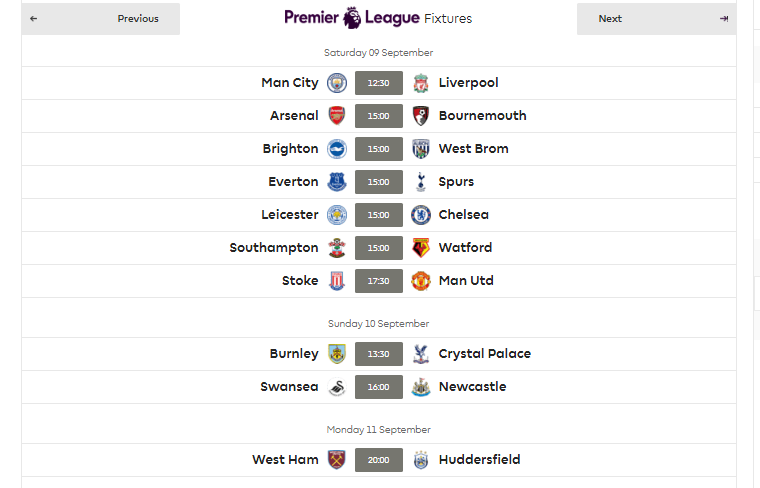
Task: Select the West Ham crest
Action: [x=337, y=460]
